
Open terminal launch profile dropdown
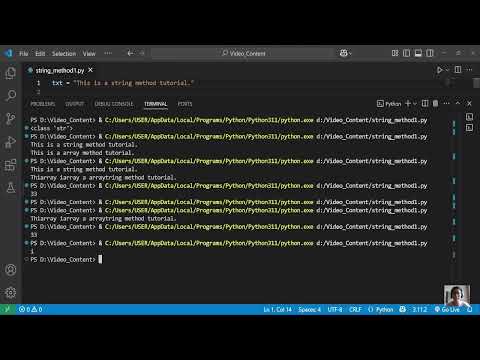pos(415,104)
